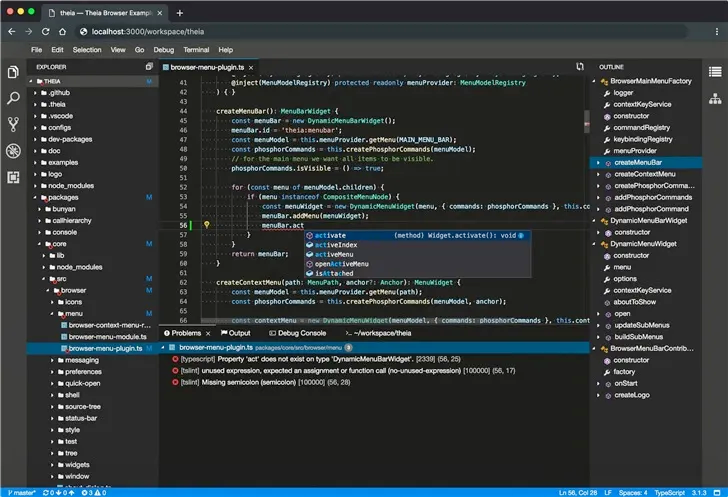Close the browser-menu-plugin.ts editor tab
The width and height of the screenshot is (728, 497).
(x=251, y=68)
